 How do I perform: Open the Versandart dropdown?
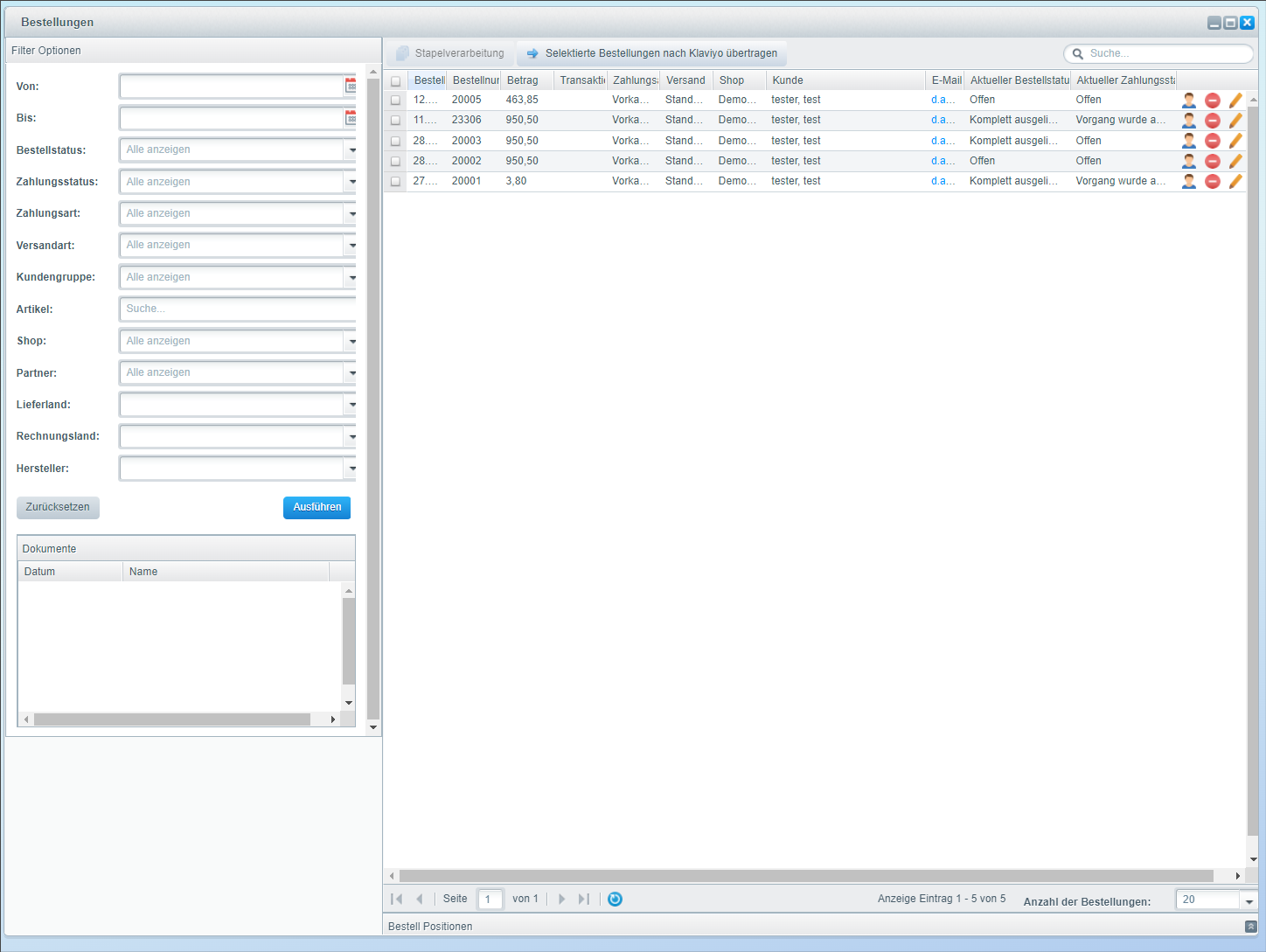(351, 245)
